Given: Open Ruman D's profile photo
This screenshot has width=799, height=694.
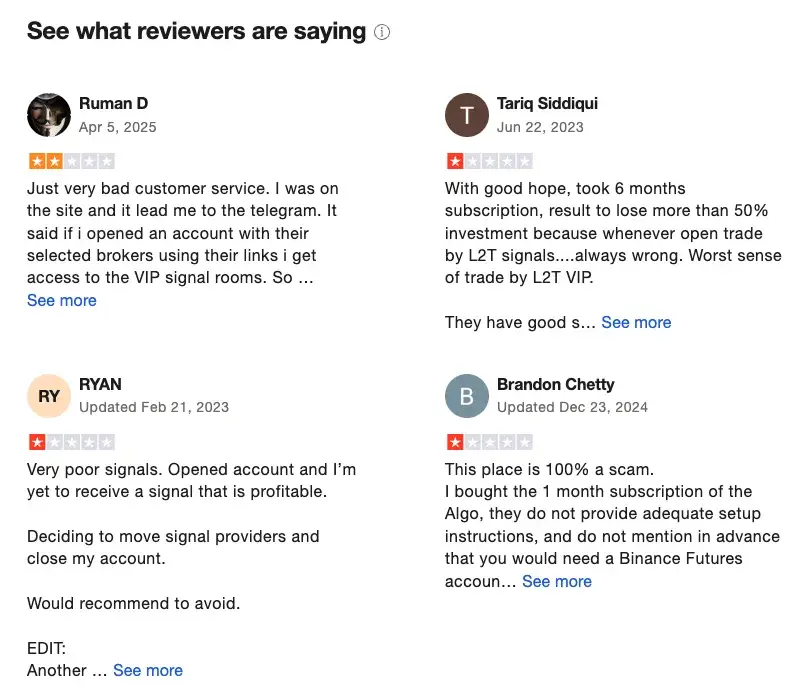Looking at the screenshot, I should coord(49,115).
